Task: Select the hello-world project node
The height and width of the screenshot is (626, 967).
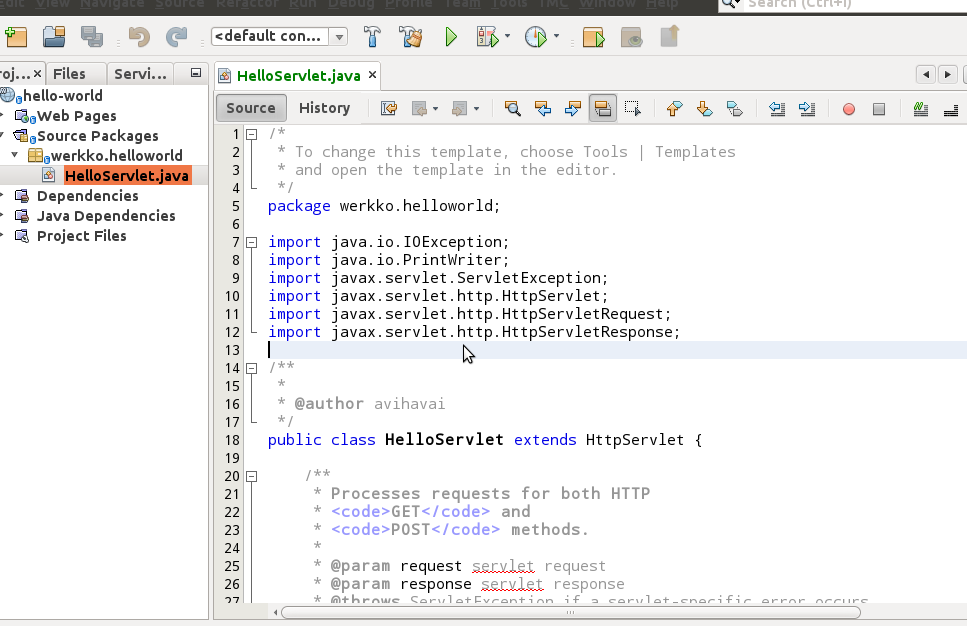Action: pos(62,96)
